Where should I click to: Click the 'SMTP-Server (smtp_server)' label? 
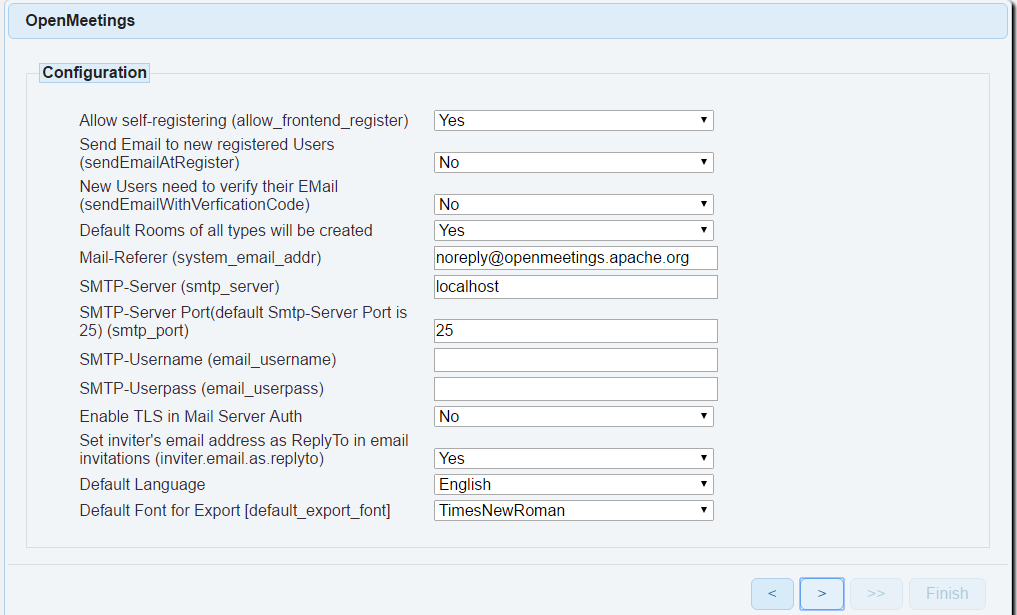(180, 287)
